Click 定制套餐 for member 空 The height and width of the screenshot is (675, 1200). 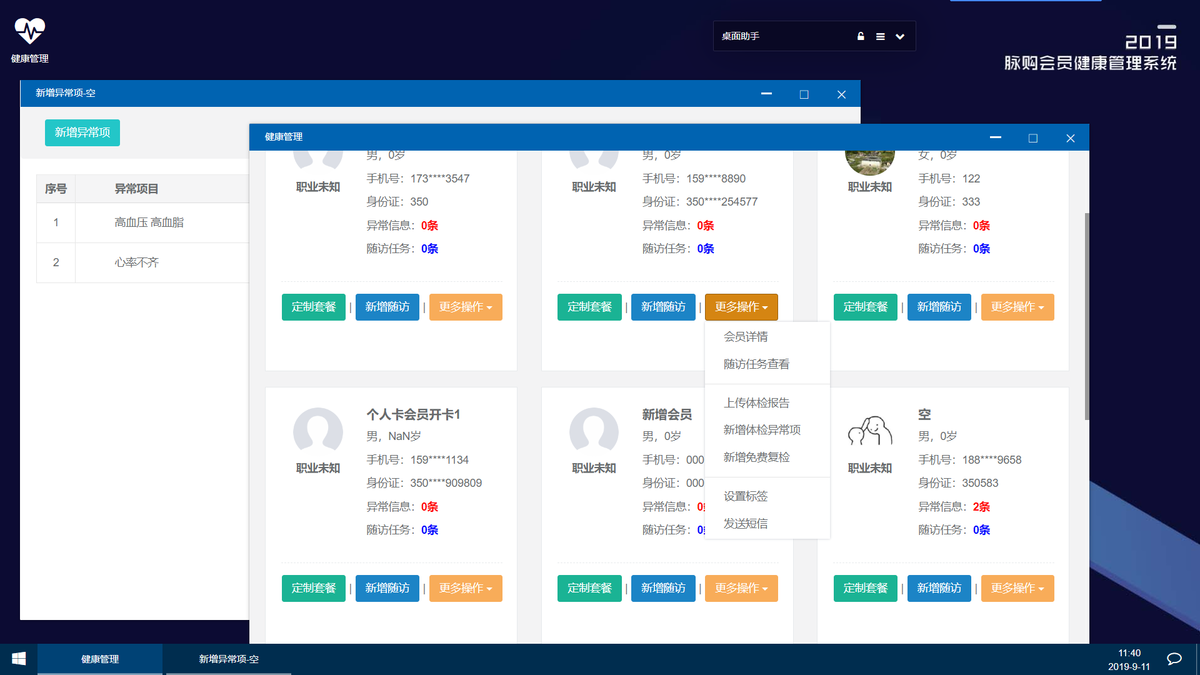point(866,588)
